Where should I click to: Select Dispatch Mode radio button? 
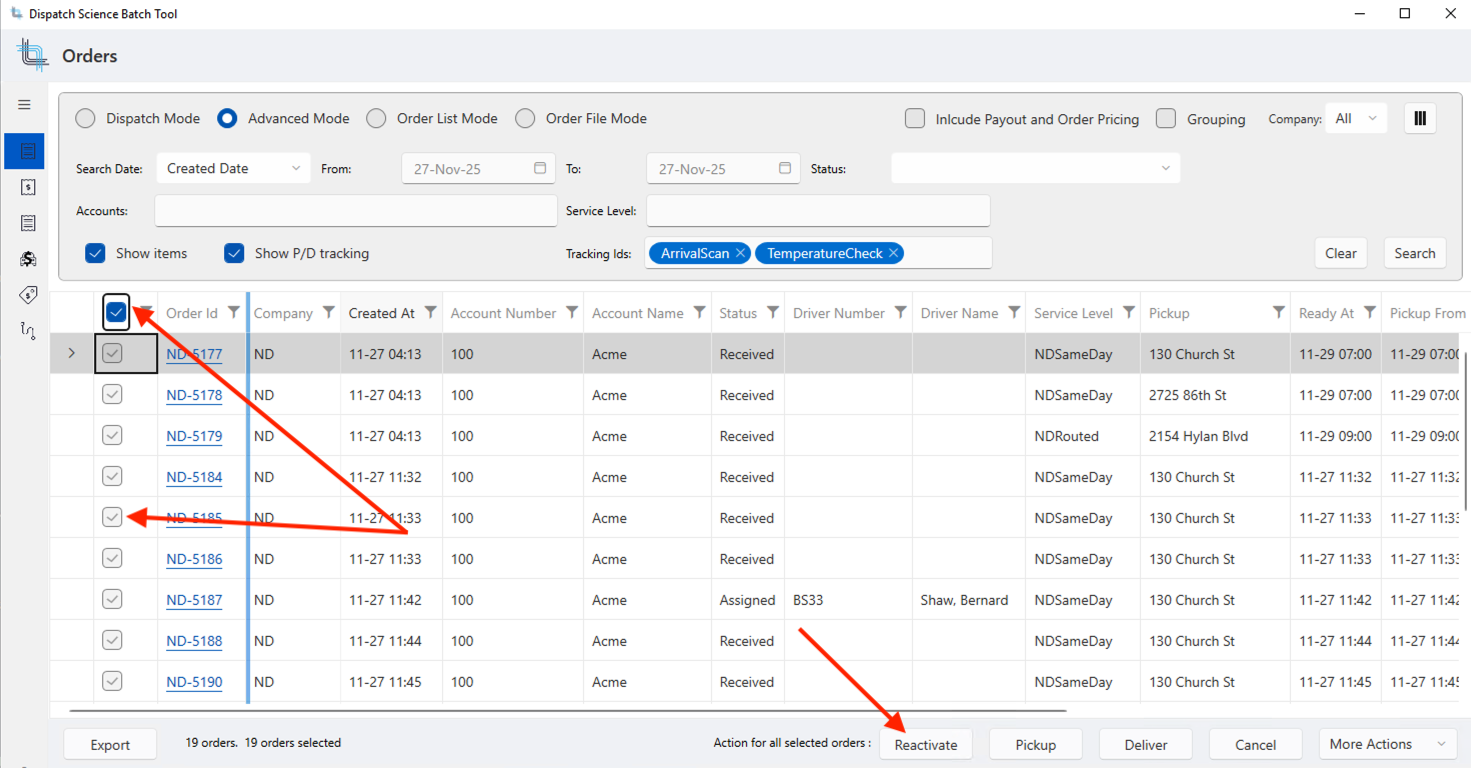coord(86,118)
